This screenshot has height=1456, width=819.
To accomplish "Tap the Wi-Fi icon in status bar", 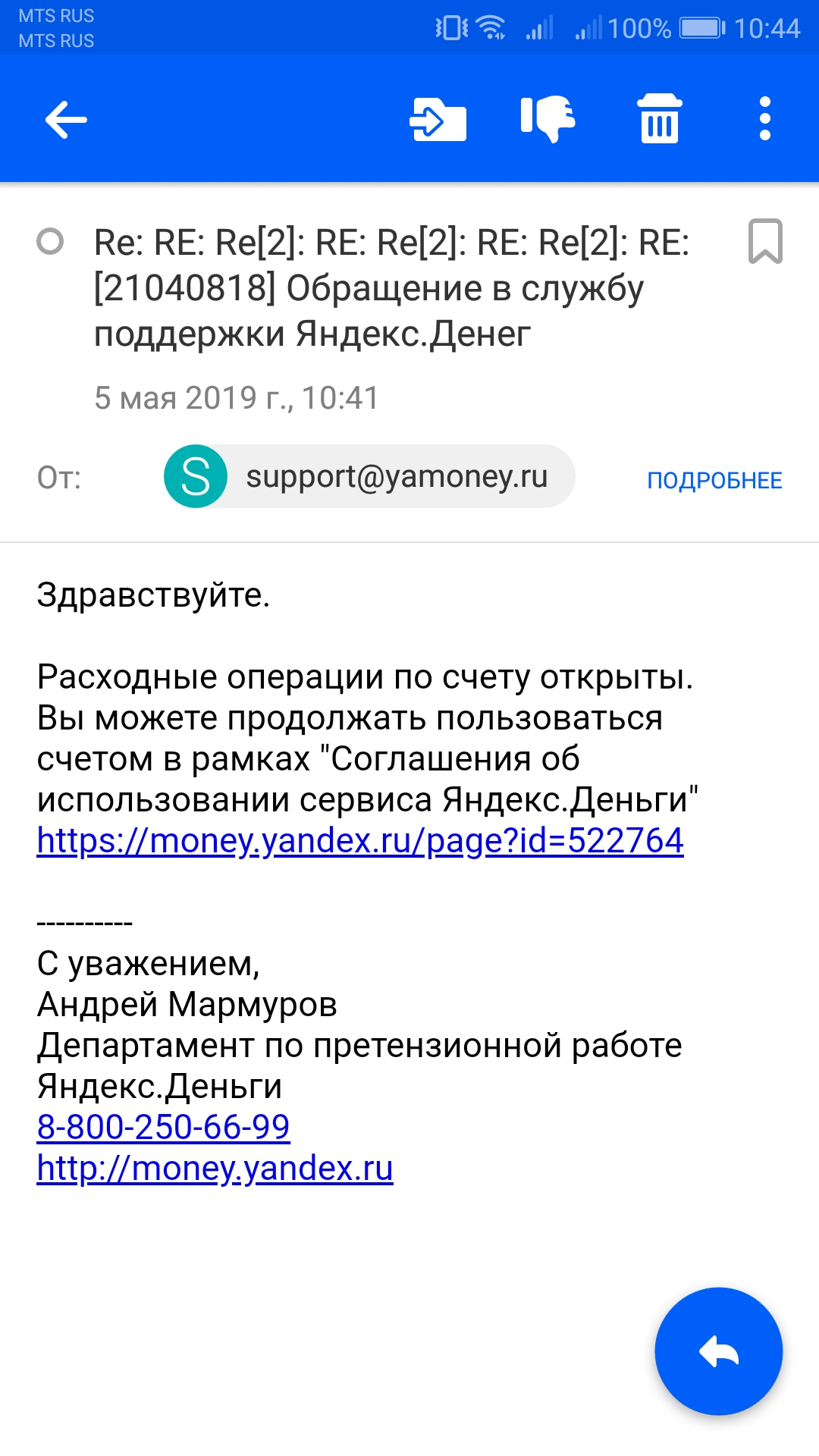I will [x=491, y=28].
